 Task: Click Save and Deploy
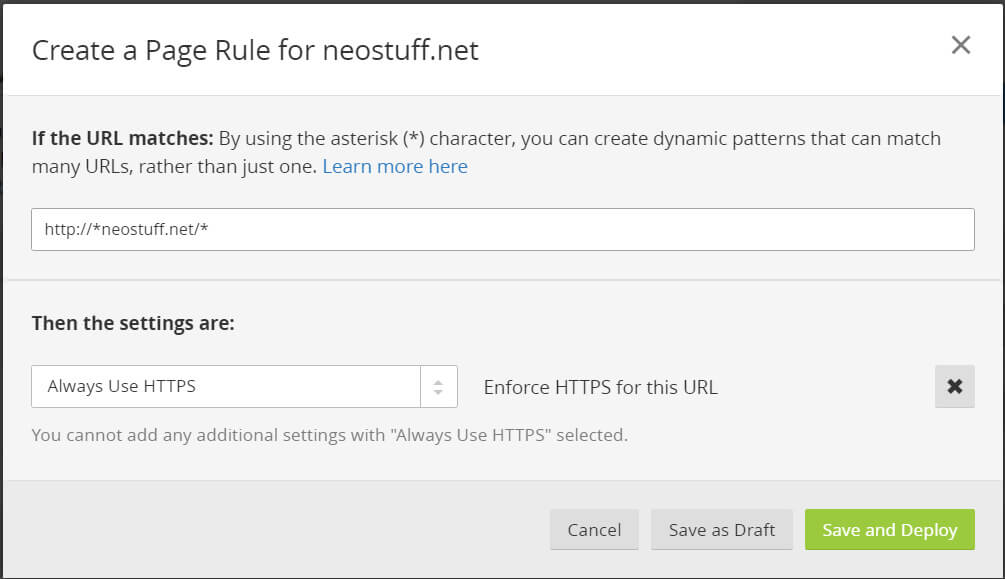click(x=890, y=530)
